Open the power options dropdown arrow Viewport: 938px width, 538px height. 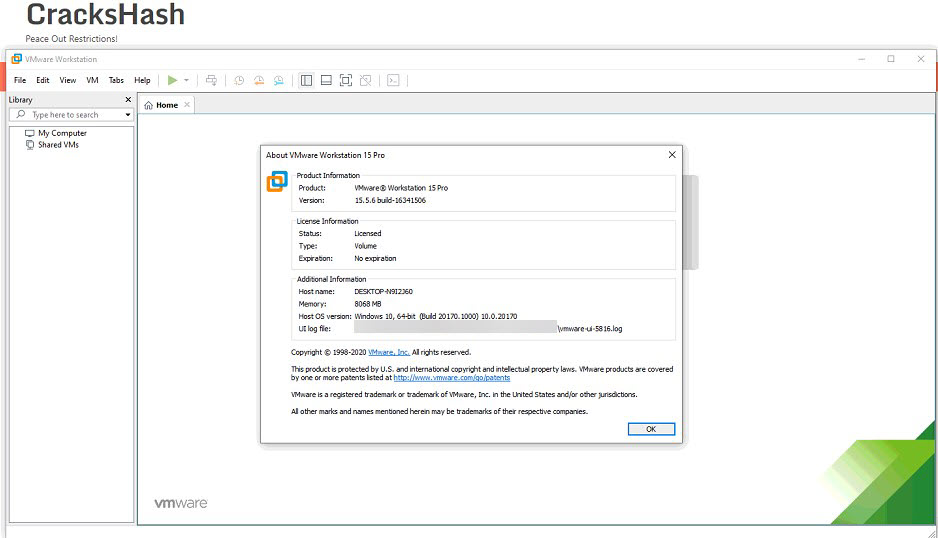(x=186, y=80)
